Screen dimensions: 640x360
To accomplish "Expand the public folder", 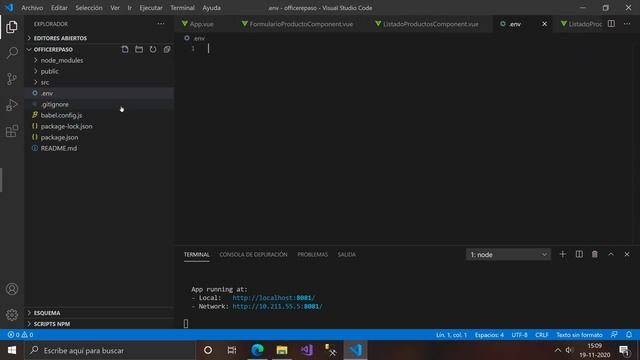I will (49, 71).
